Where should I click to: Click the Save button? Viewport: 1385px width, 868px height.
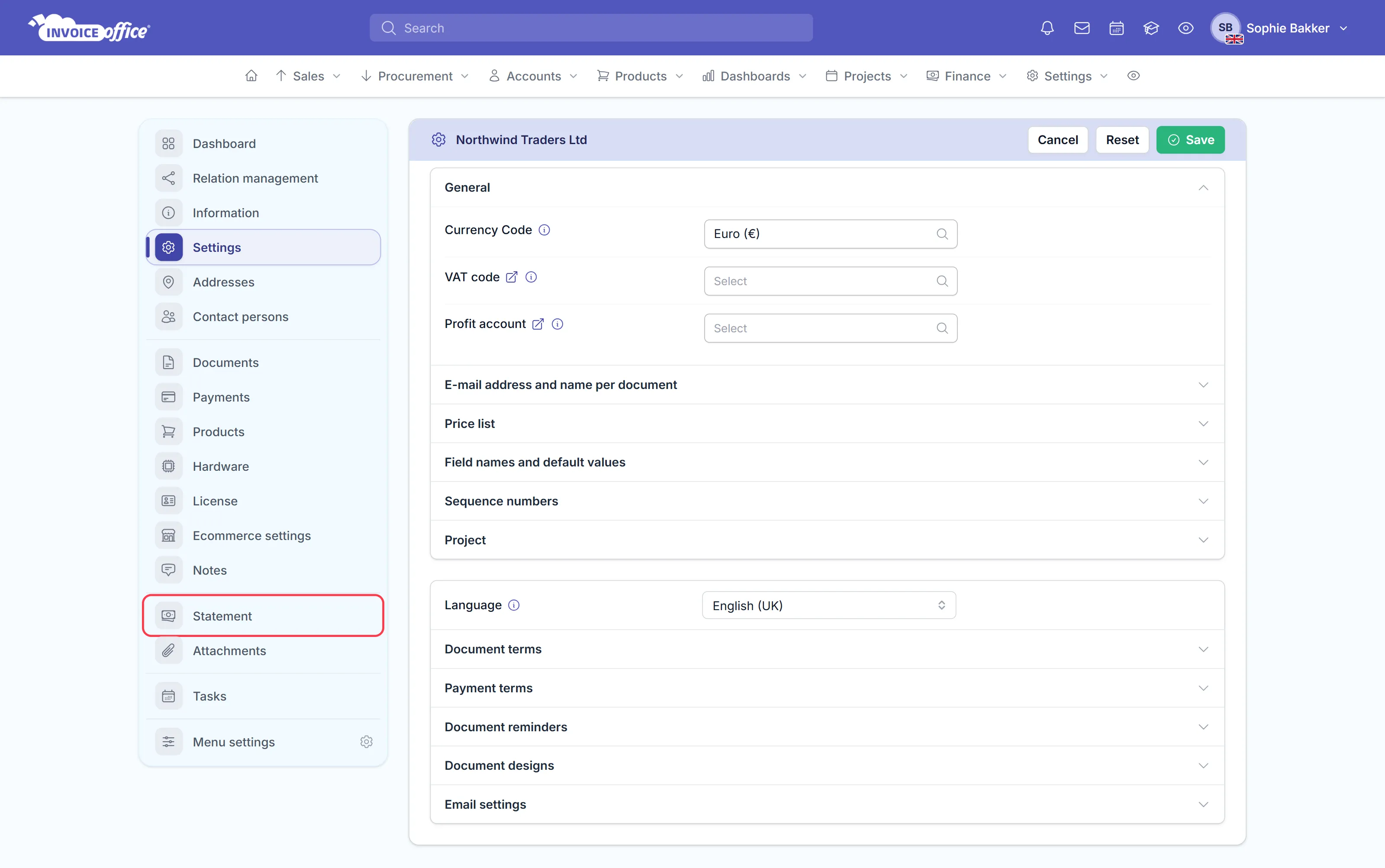click(x=1190, y=139)
